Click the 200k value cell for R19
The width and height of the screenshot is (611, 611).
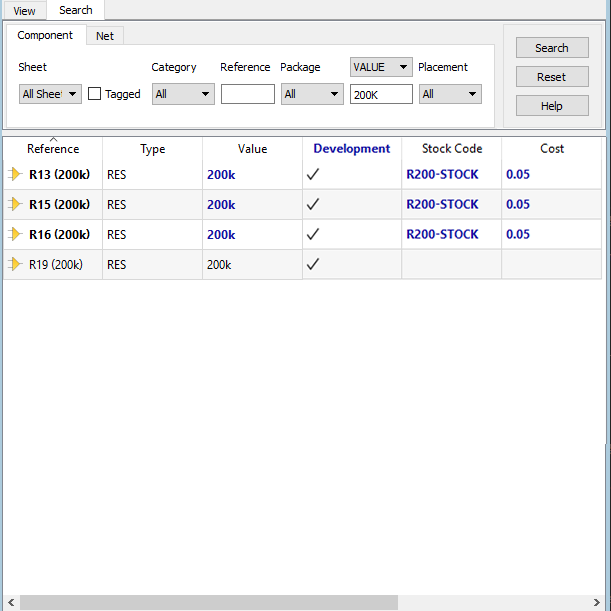pos(253,265)
